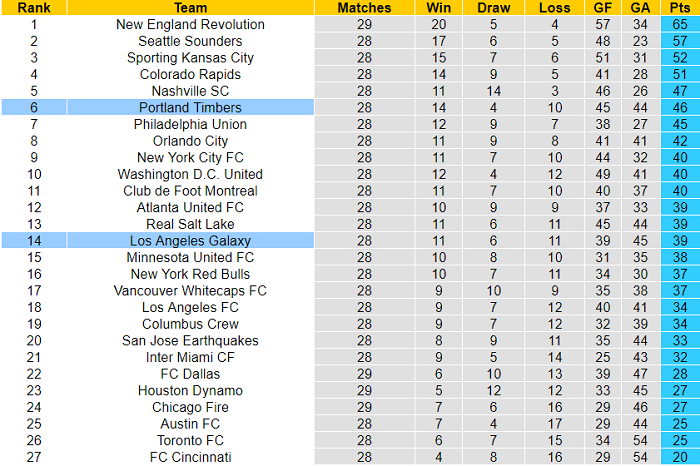
Task: Select the Win column header
Action: pos(438,8)
